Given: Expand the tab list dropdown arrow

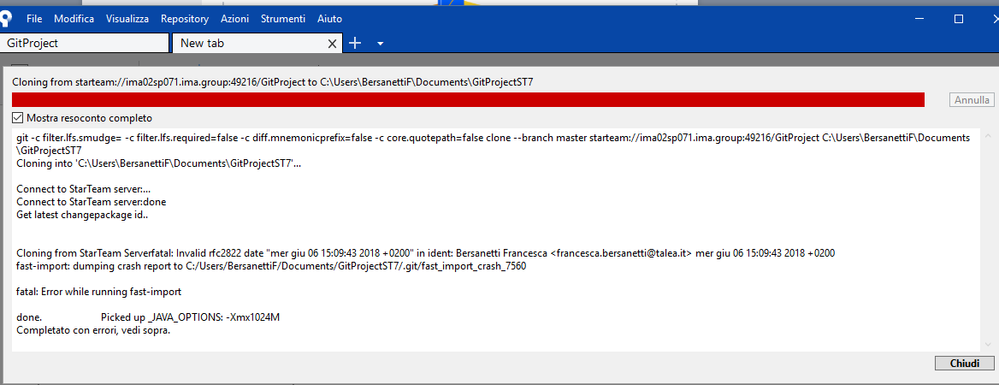Looking at the screenshot, I should tap(380, 44).
